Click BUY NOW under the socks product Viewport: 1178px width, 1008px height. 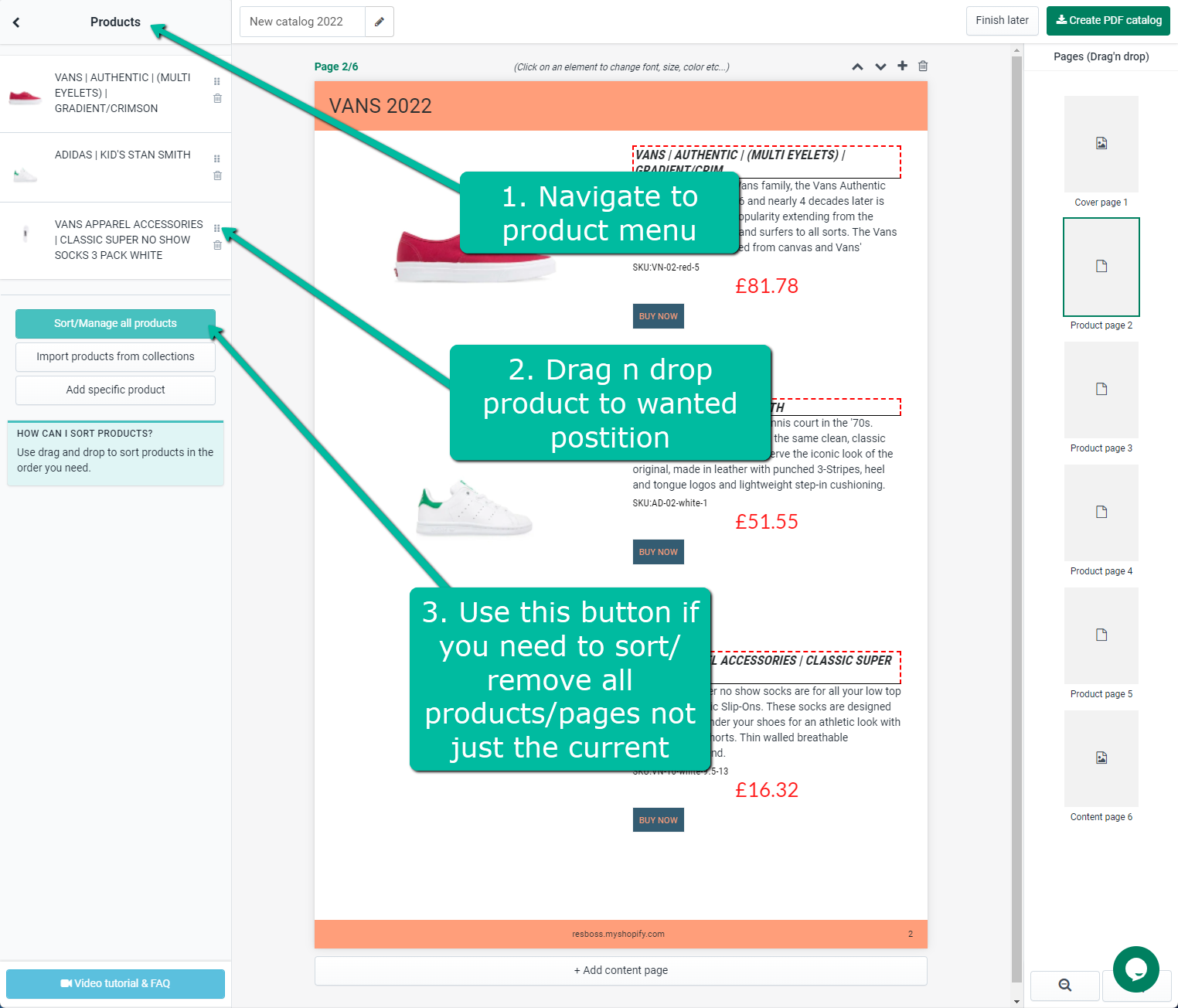click(x=659, y=820)
